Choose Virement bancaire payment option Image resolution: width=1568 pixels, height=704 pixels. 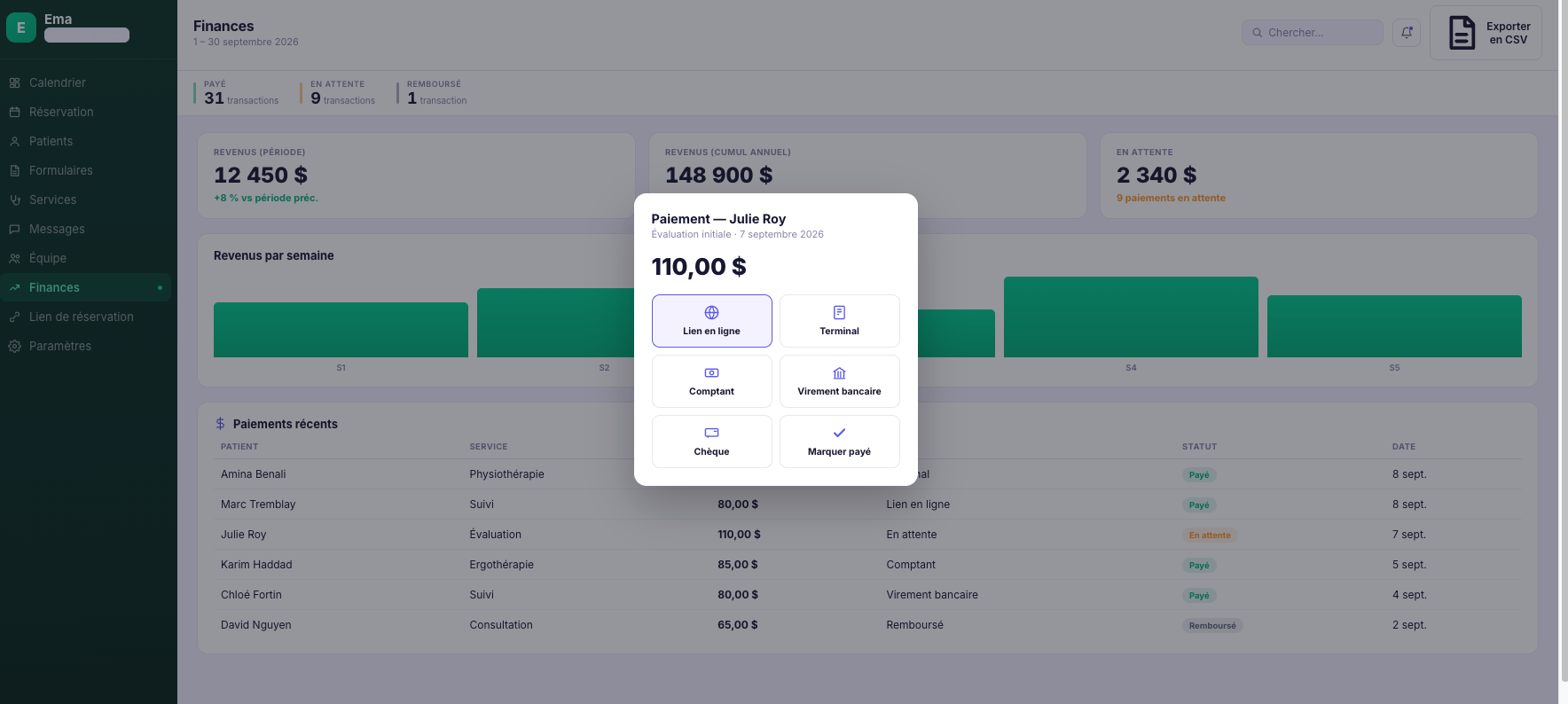pos(839,381)
